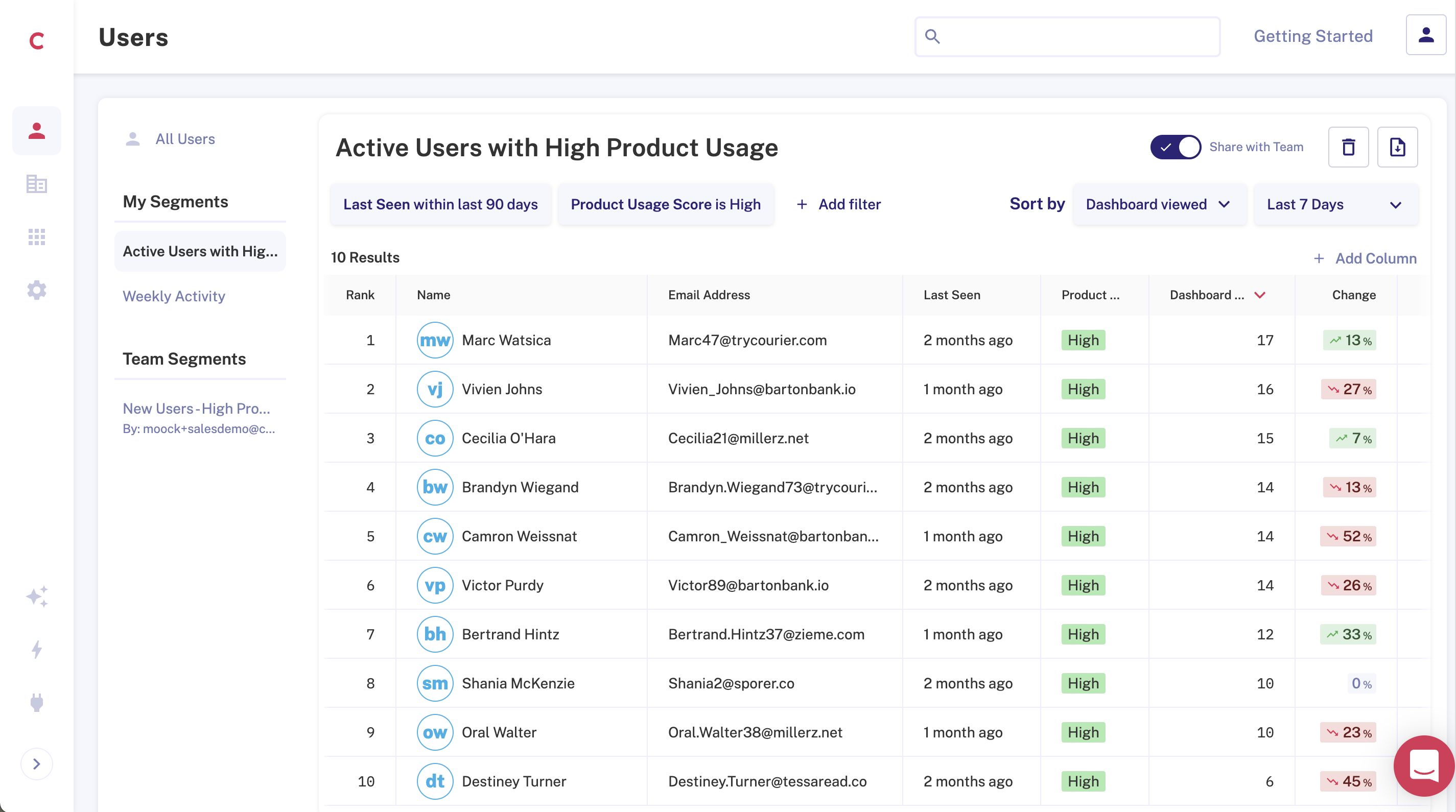Open All Users list
This screenshot has height=812, width=1456.
pos(185,139)
